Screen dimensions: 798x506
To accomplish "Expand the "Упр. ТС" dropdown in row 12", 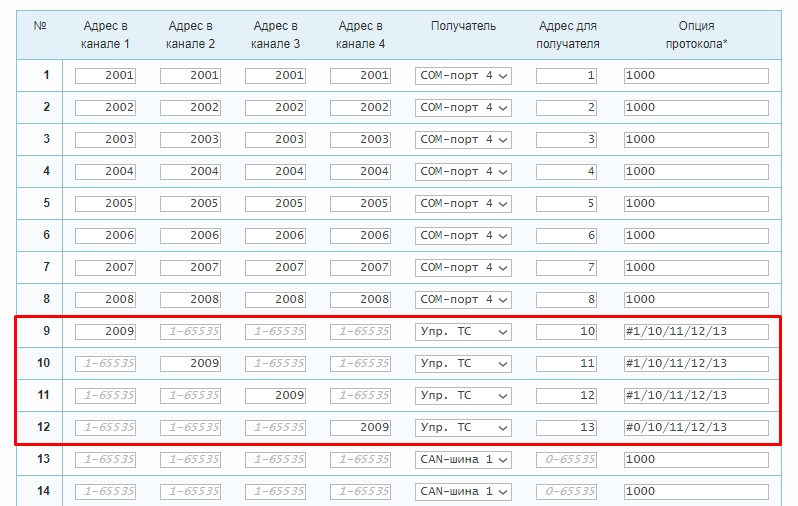I will tap(463, 428).
